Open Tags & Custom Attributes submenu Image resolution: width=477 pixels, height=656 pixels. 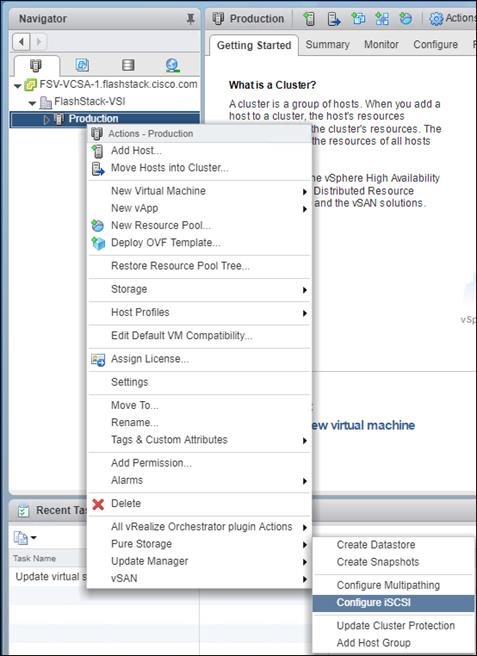(x=199, y=440)
